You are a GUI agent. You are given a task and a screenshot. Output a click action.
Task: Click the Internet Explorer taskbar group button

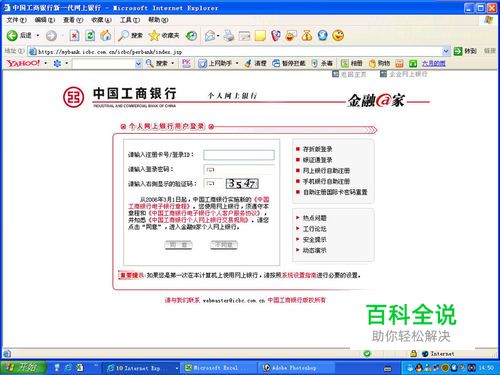tap(141, 368)
